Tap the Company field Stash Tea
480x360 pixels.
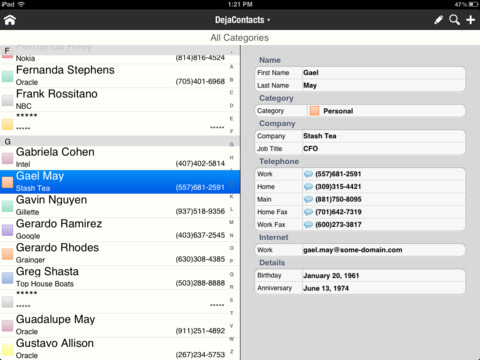[360, 136]
